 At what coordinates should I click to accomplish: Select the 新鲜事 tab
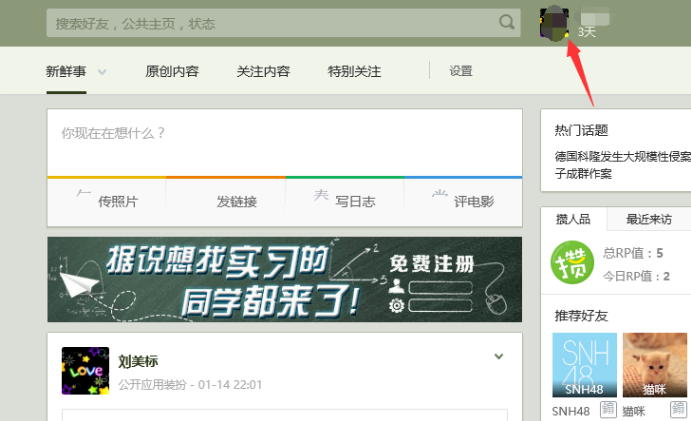(66, 71)
